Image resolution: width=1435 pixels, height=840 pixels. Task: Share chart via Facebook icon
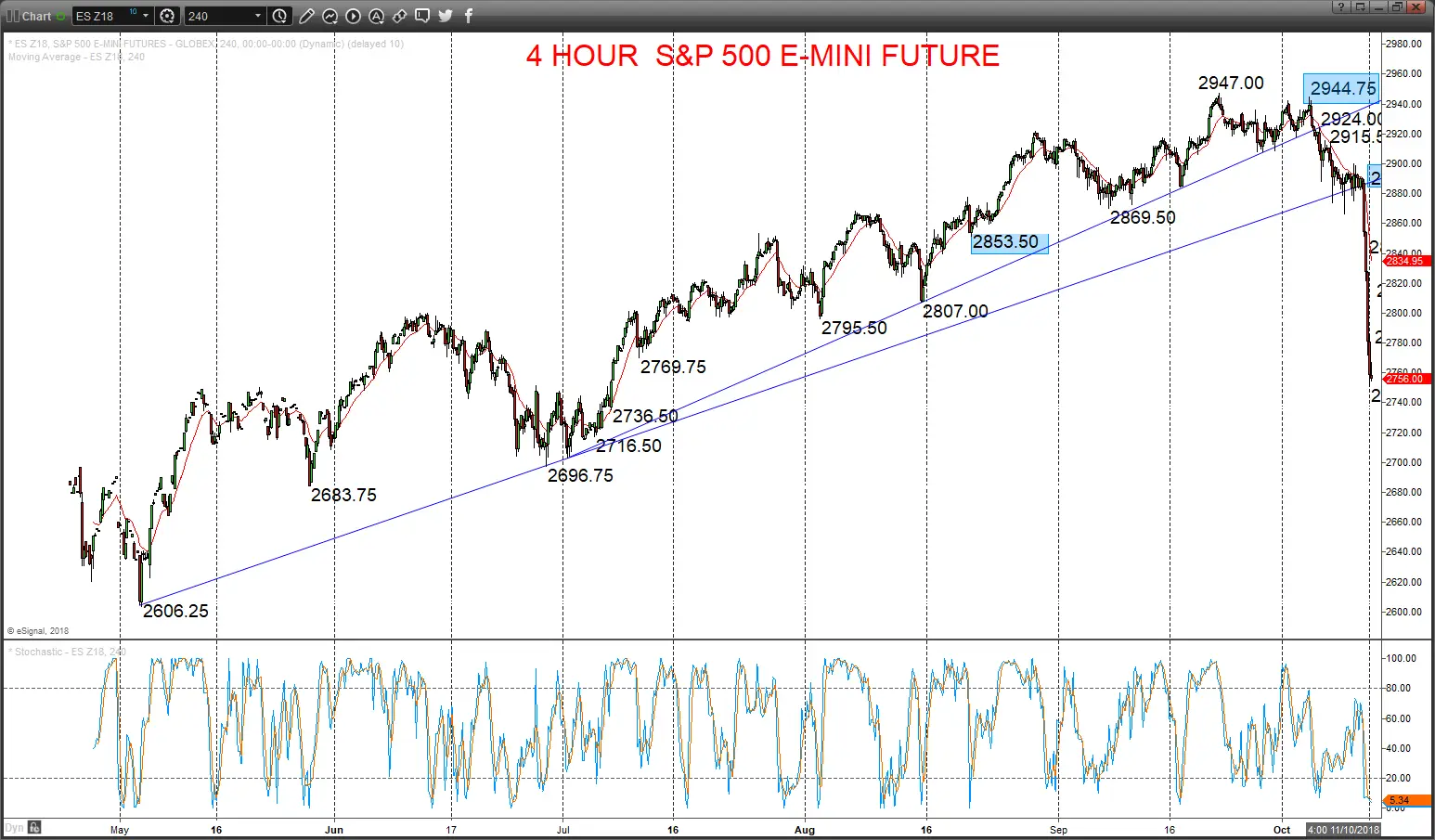[468, 16]
